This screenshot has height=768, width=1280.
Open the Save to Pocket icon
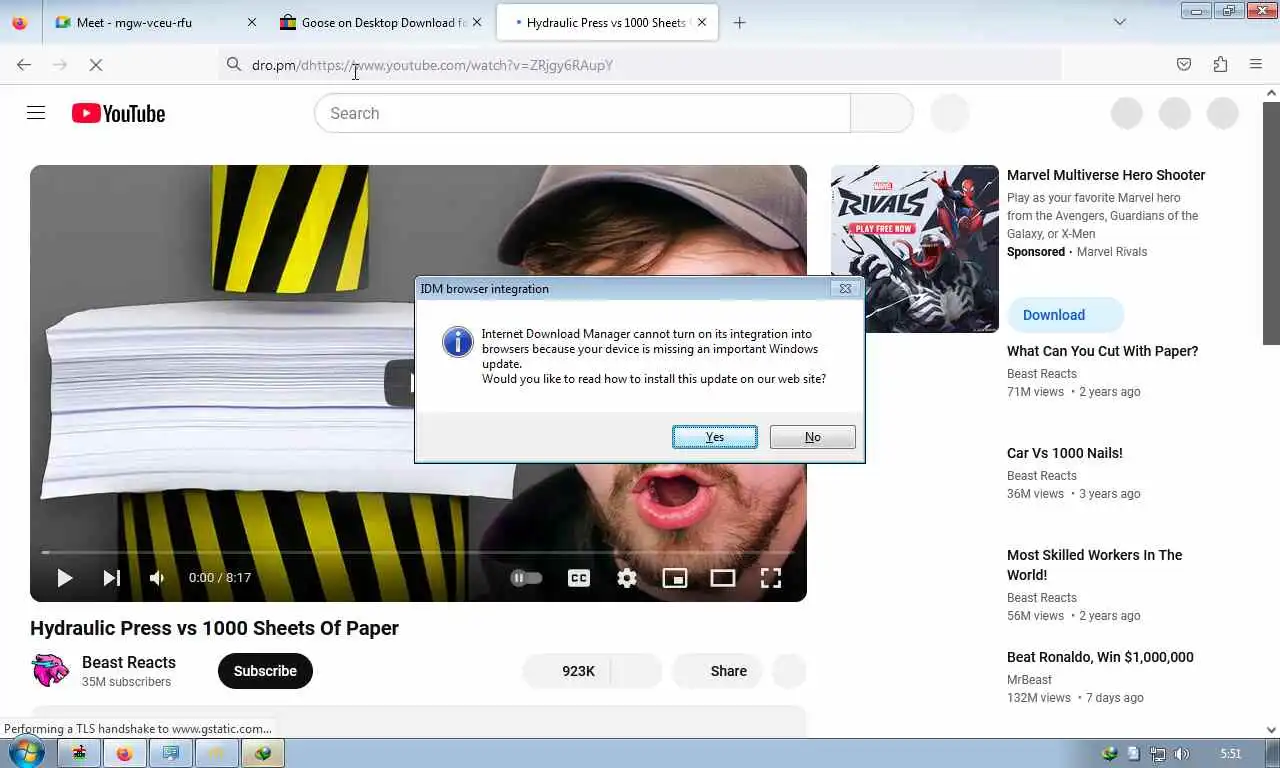pyautogui.click(x=1184, y=65)
